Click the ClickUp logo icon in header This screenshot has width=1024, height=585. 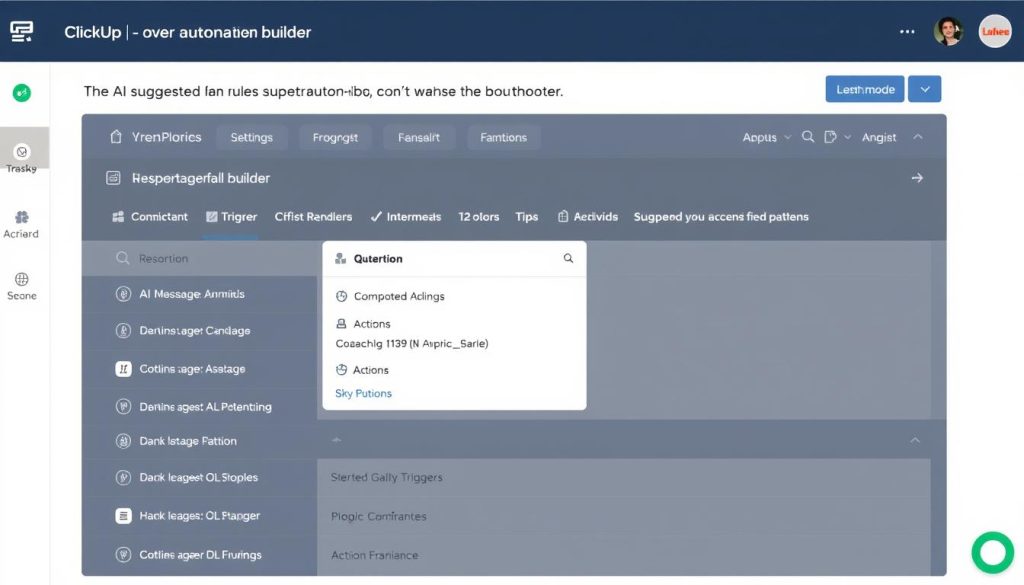tap(21, 31)
